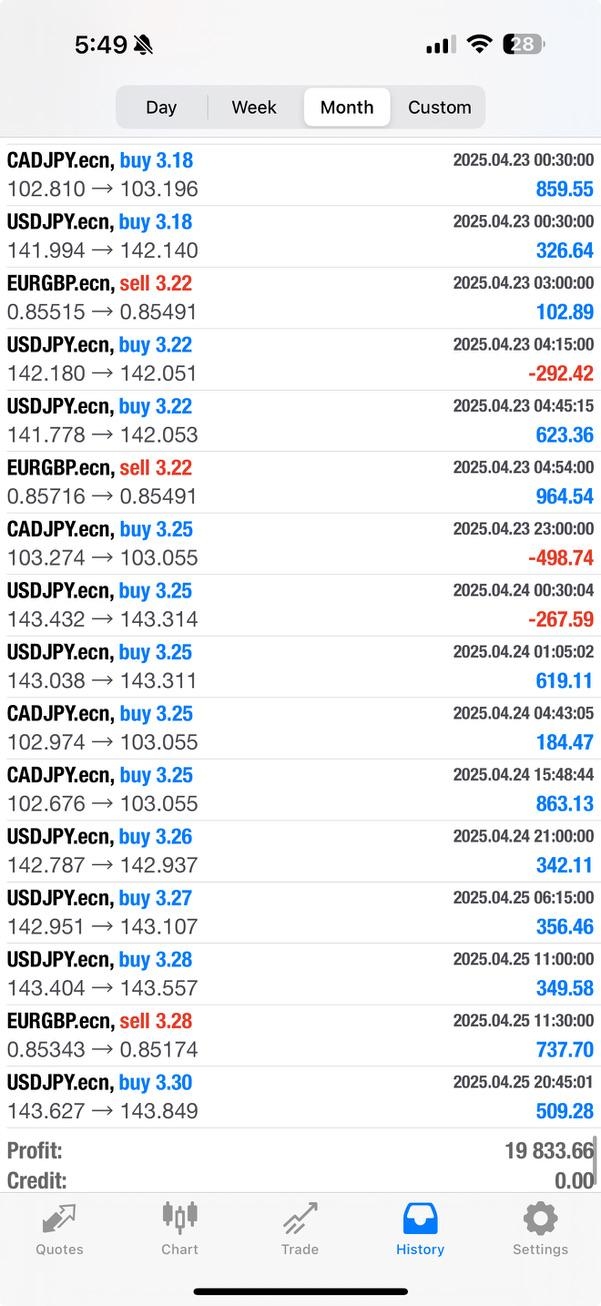The height and width of the screenshot is (1306, 601).
Task: Tap the CADJPY trade losing -498.74
Action: tap(300, 543)
